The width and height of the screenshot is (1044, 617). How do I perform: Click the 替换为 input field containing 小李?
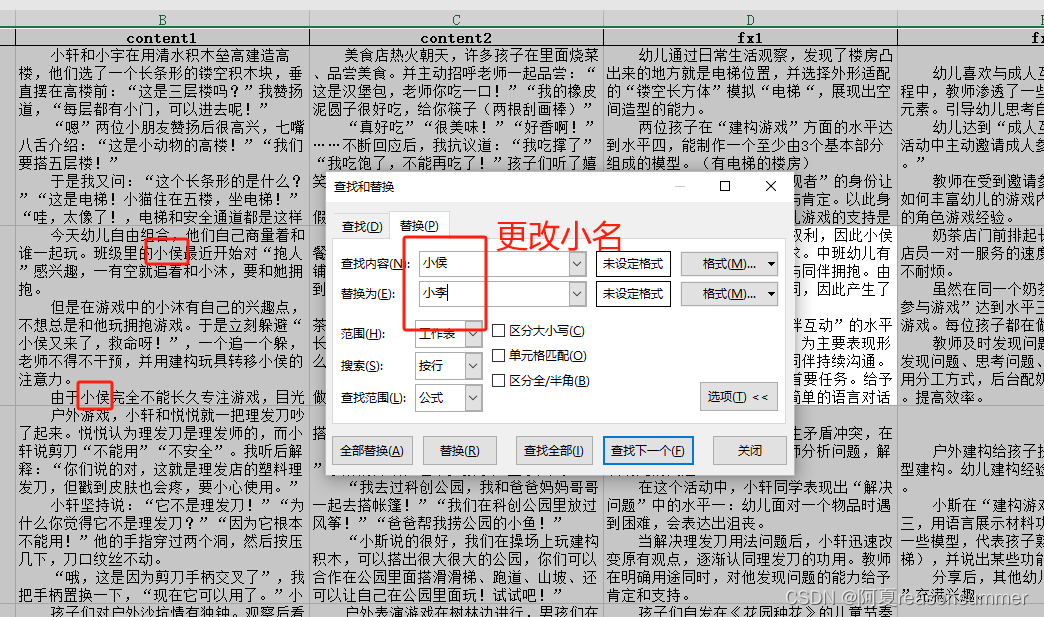pyautogui.click(x=494, y=294)
